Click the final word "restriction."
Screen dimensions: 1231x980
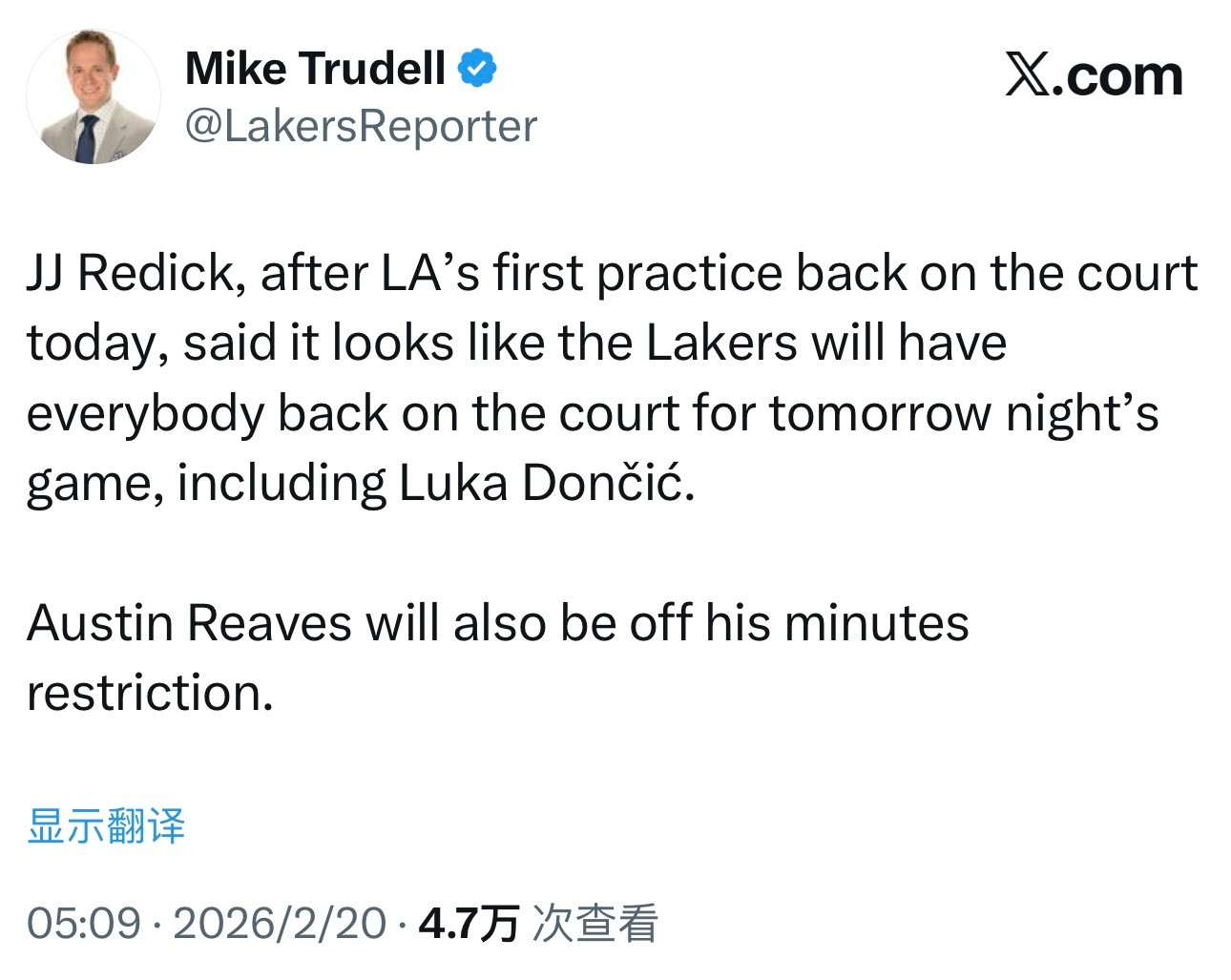coord(150,693)
